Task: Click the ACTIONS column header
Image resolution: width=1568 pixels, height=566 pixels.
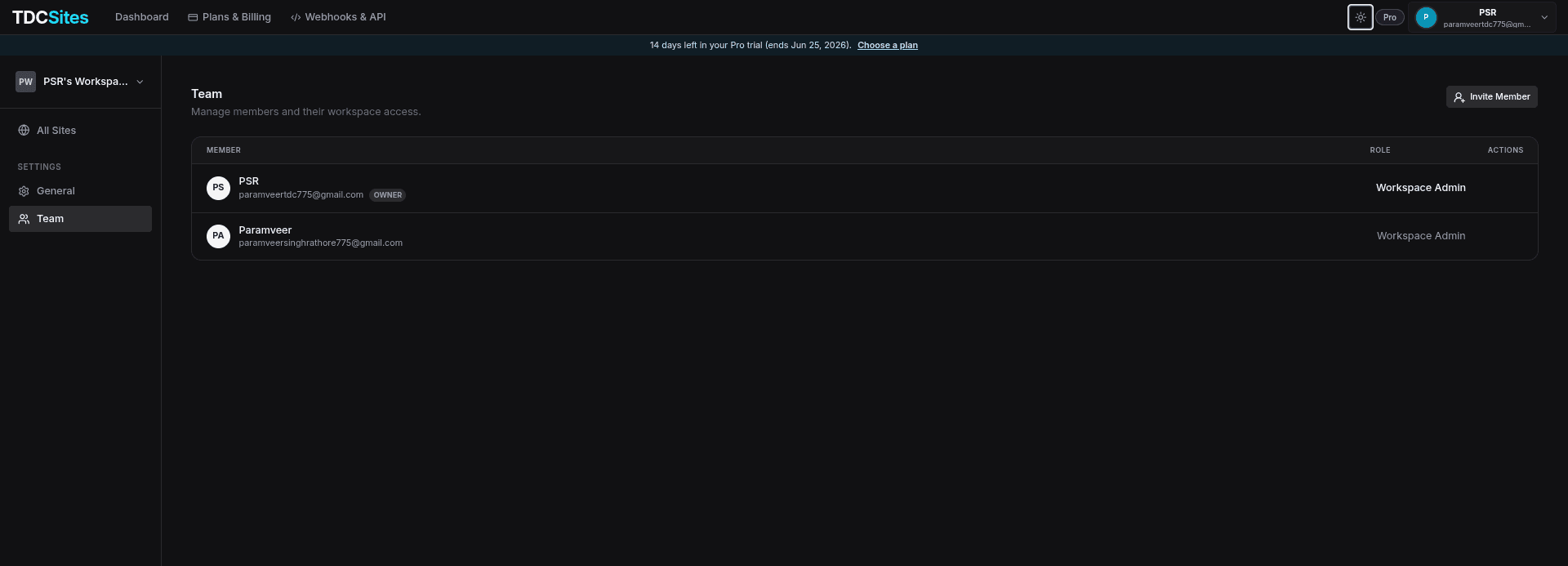Action: coord(1505,150)
